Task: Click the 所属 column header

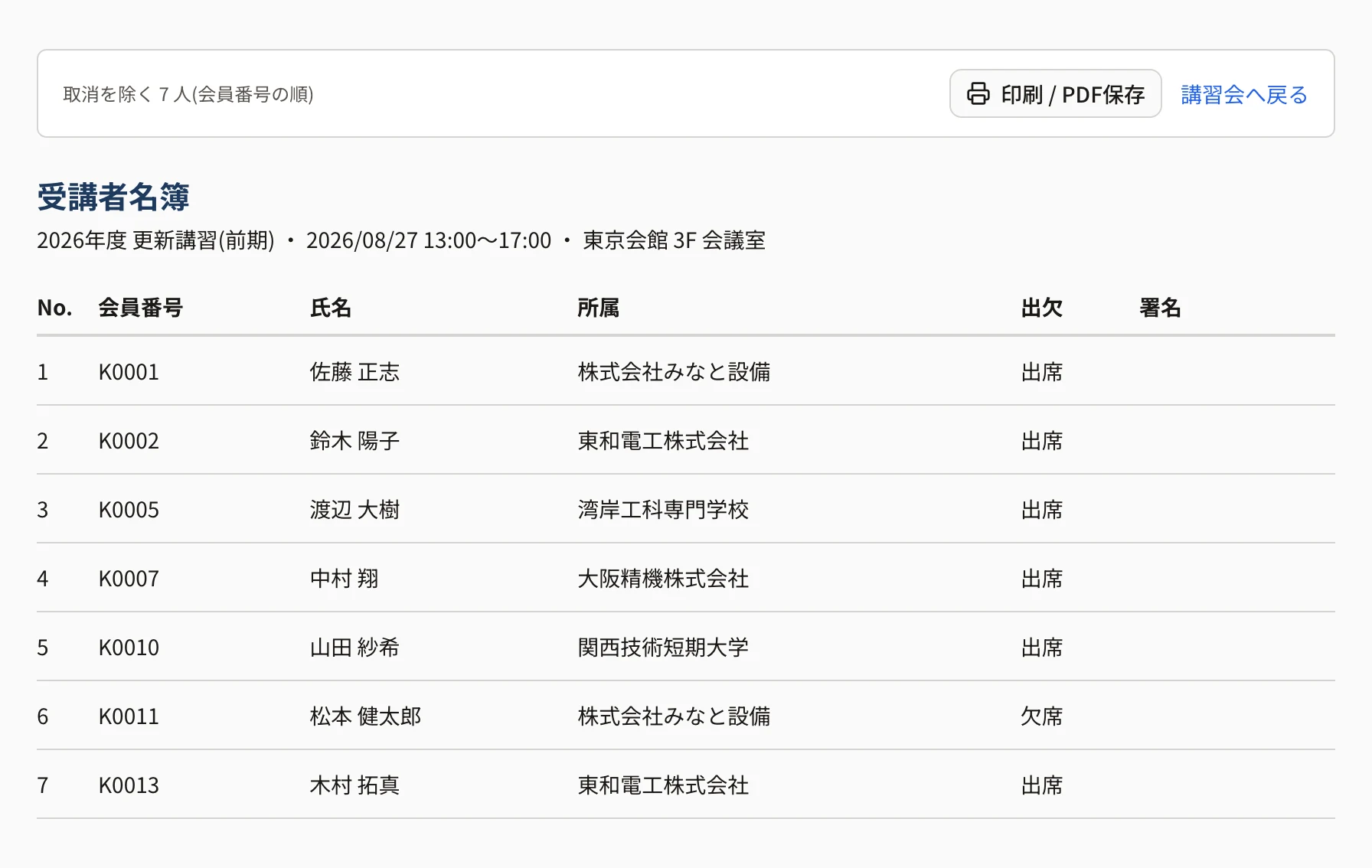Action: [598, 308]
